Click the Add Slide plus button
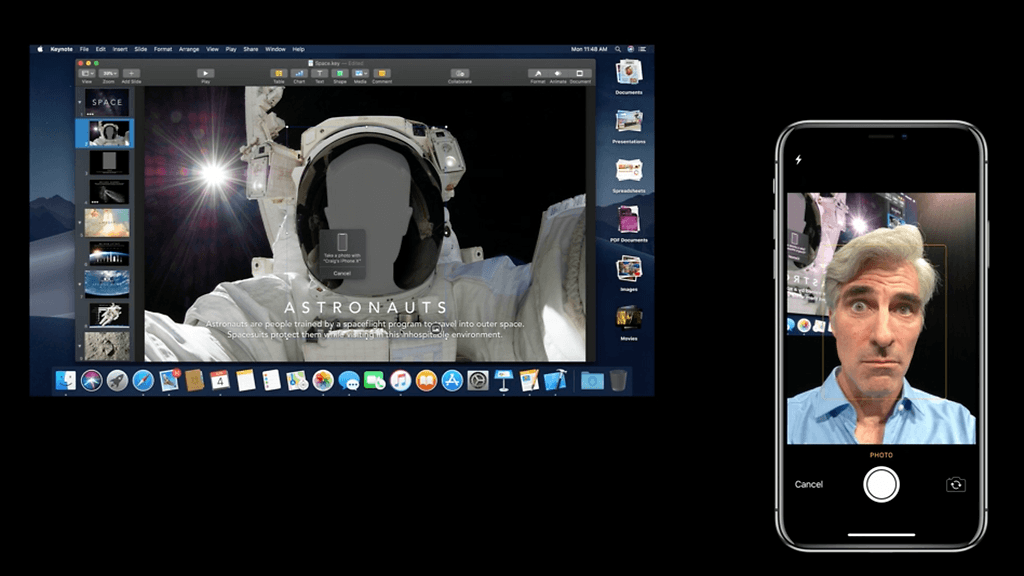This screenshot has width=1024, height=576. 131,73
